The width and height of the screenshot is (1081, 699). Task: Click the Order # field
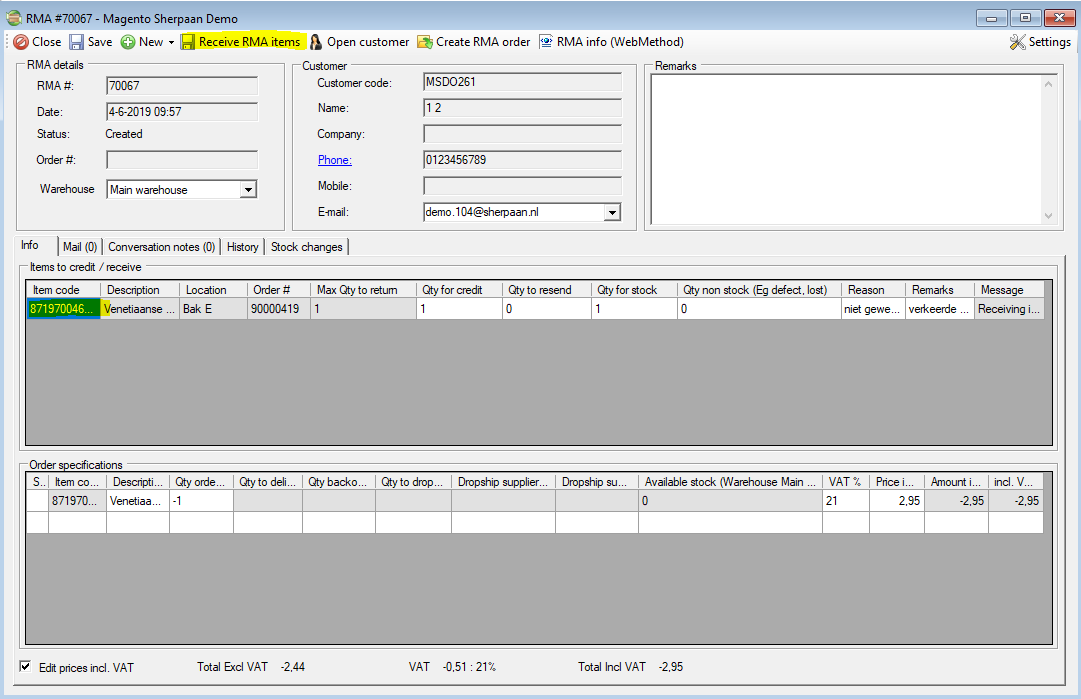click(x=182, y=160)
